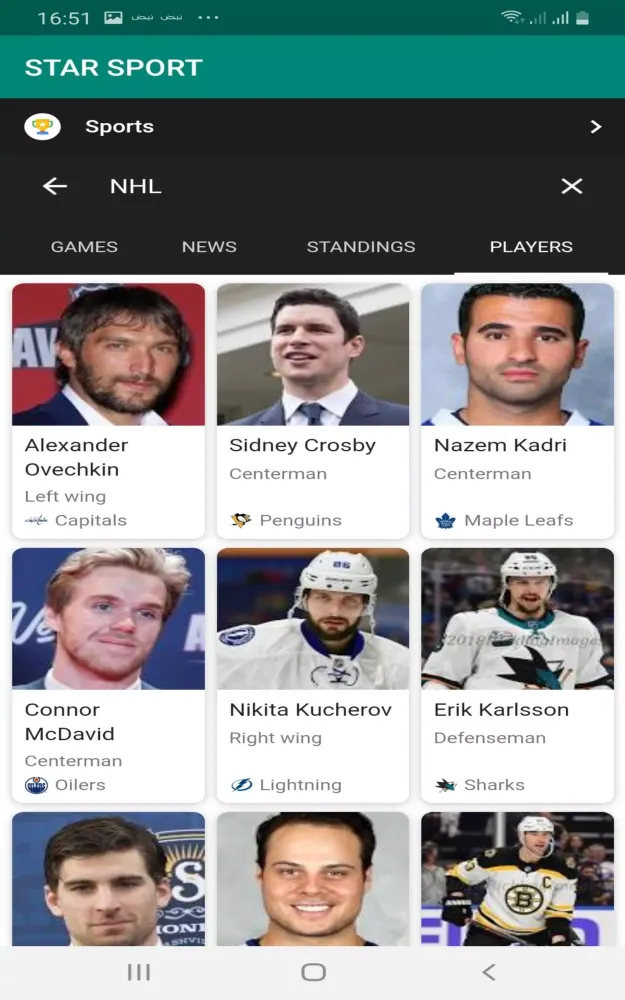Switch to the Games tab
Image resolution: width=625 pixels, height=1000 pixels.
84,247
